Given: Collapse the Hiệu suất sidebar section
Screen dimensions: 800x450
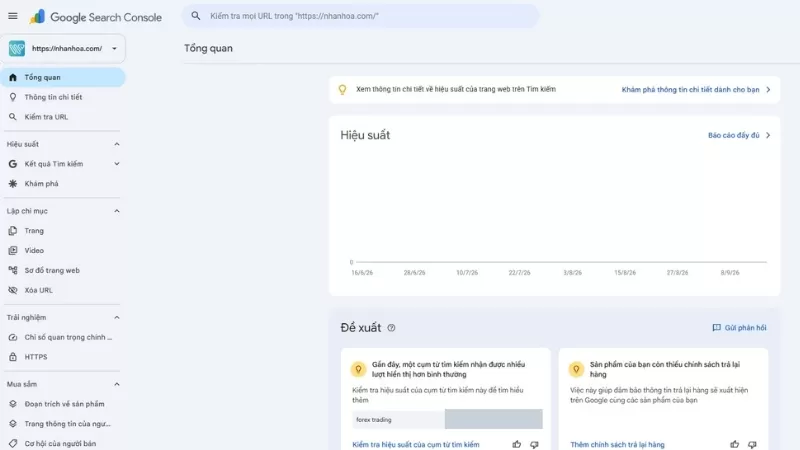Looking at the screenshot, I should (116, 144).
